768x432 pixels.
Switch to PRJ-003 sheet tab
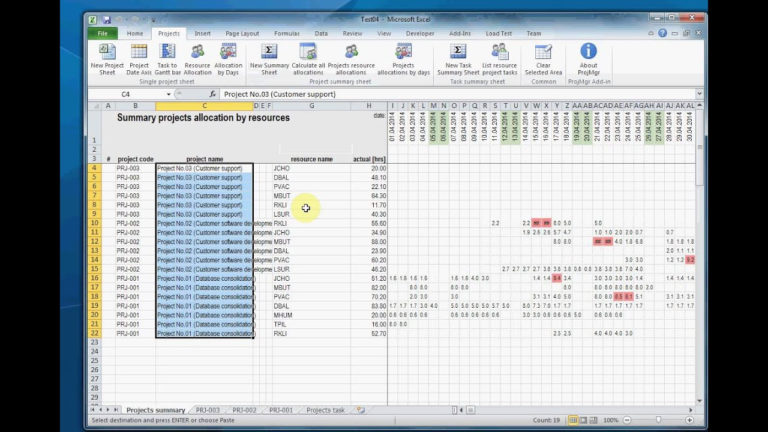point(207,410)
